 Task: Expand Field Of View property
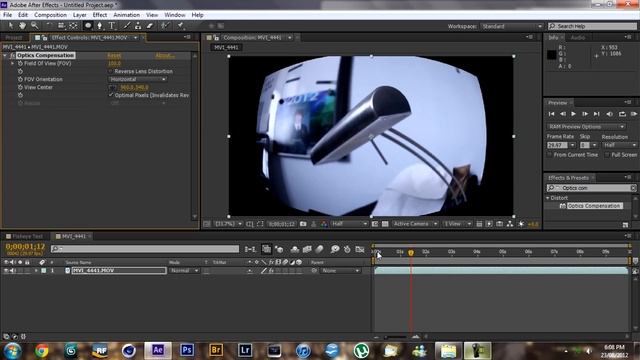12,64
